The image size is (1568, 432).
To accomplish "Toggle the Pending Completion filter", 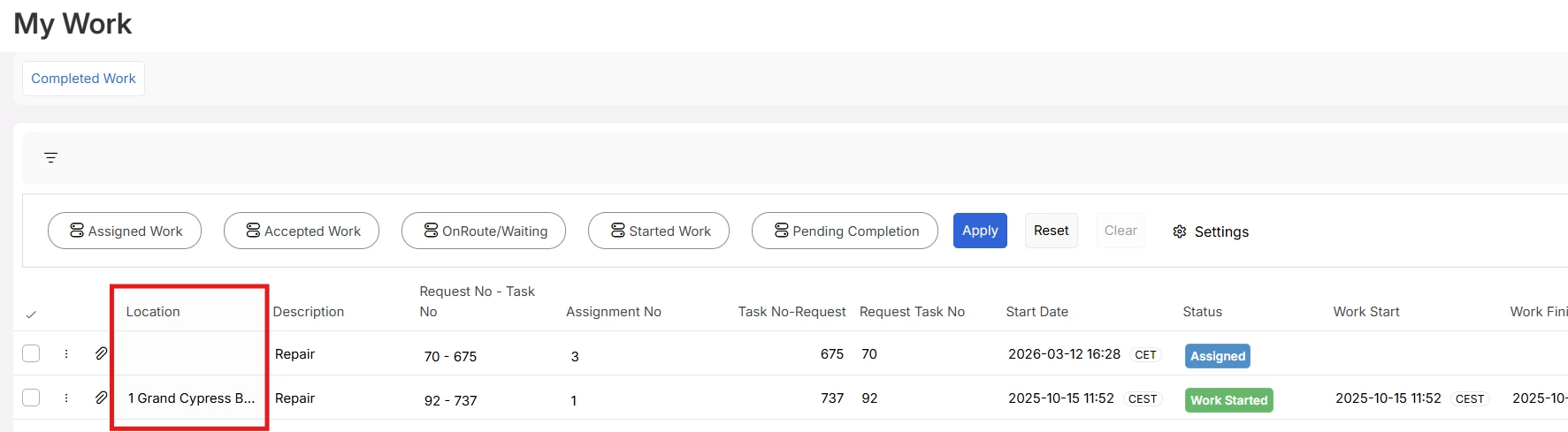I will [845, 231].
